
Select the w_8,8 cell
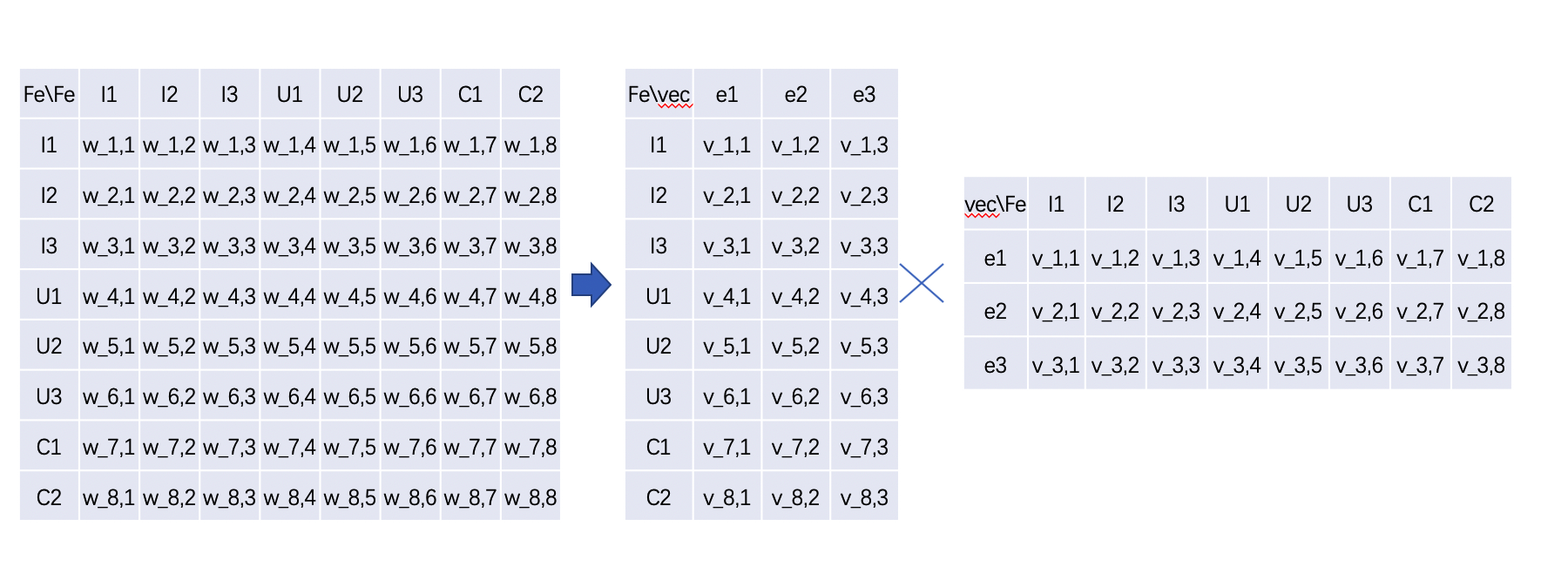[x=531, y=497]
